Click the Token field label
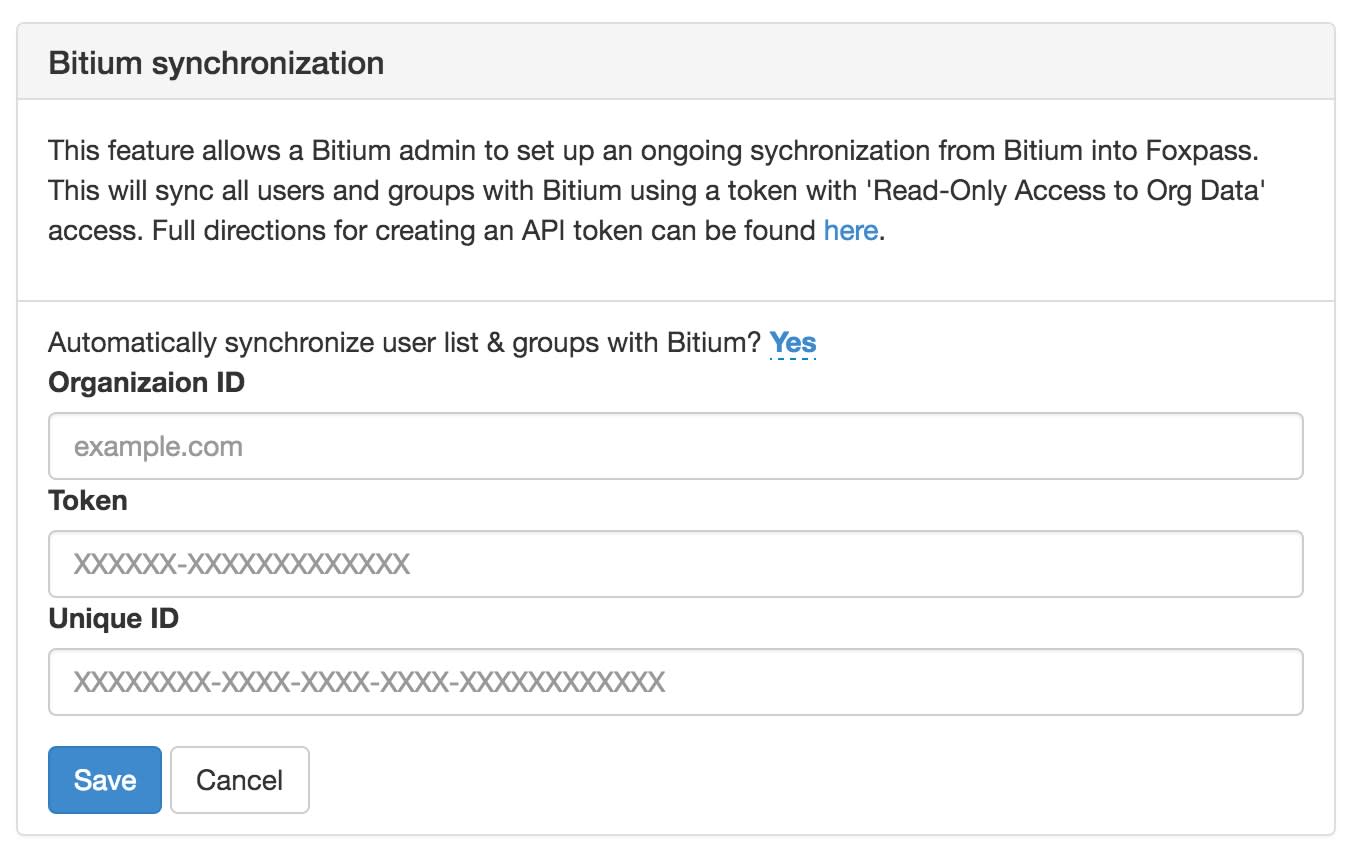 coord(88,500)
